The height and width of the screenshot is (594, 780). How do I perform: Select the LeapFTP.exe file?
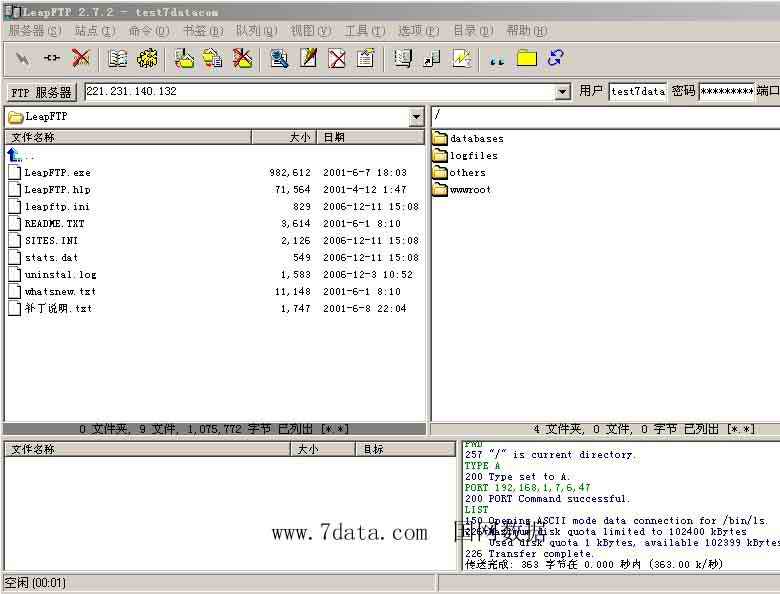[58, 173]
